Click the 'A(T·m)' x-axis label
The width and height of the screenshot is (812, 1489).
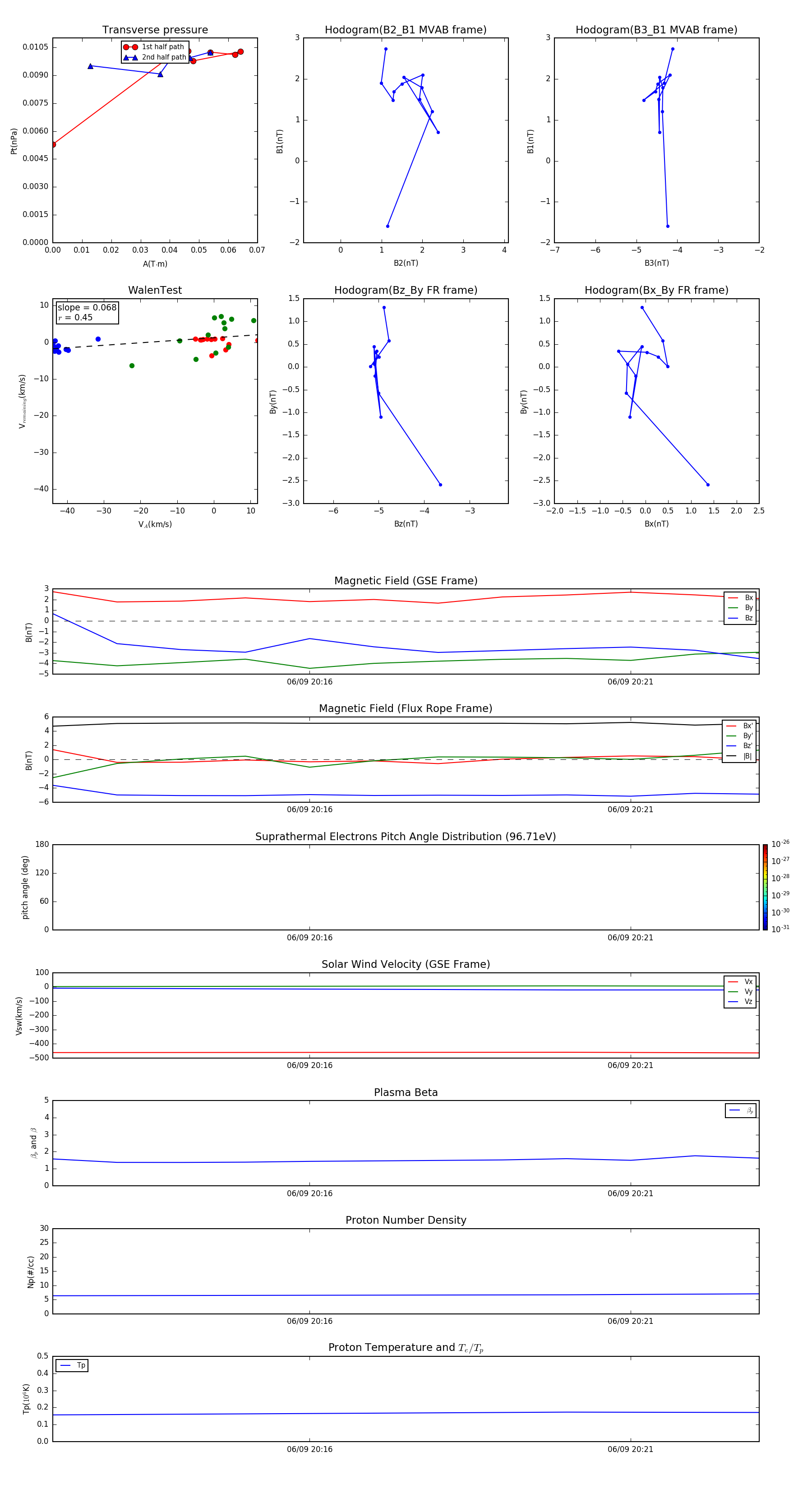pos(155,264)
